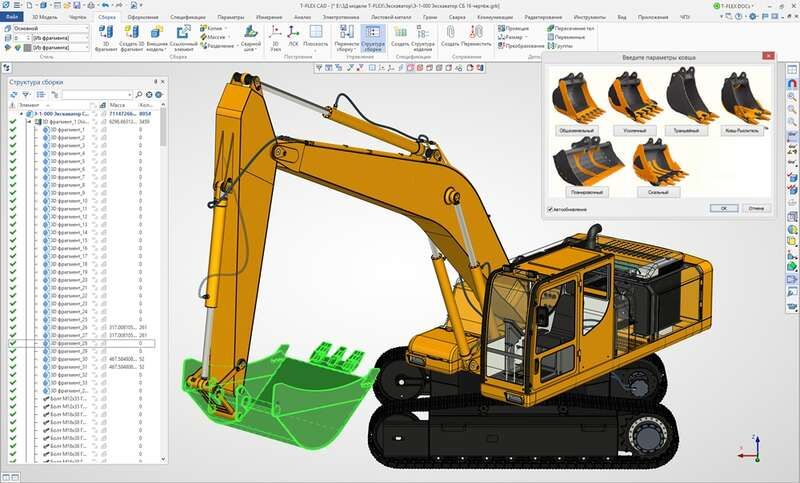Toggle the Автообновление checkbox
This screenshot has height=483, width=800.
550,209
